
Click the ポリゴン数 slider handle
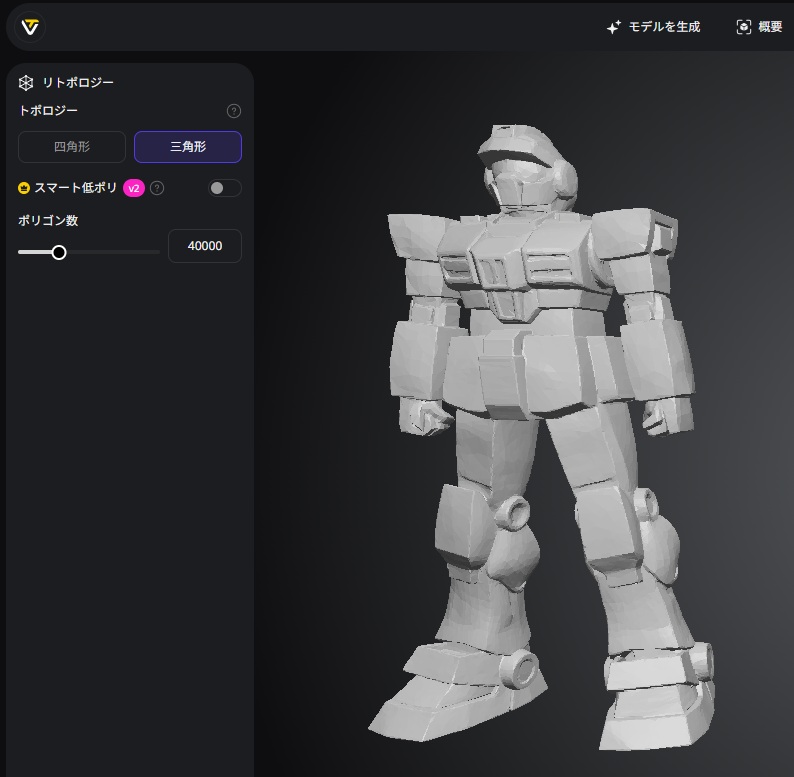[59, 252]
